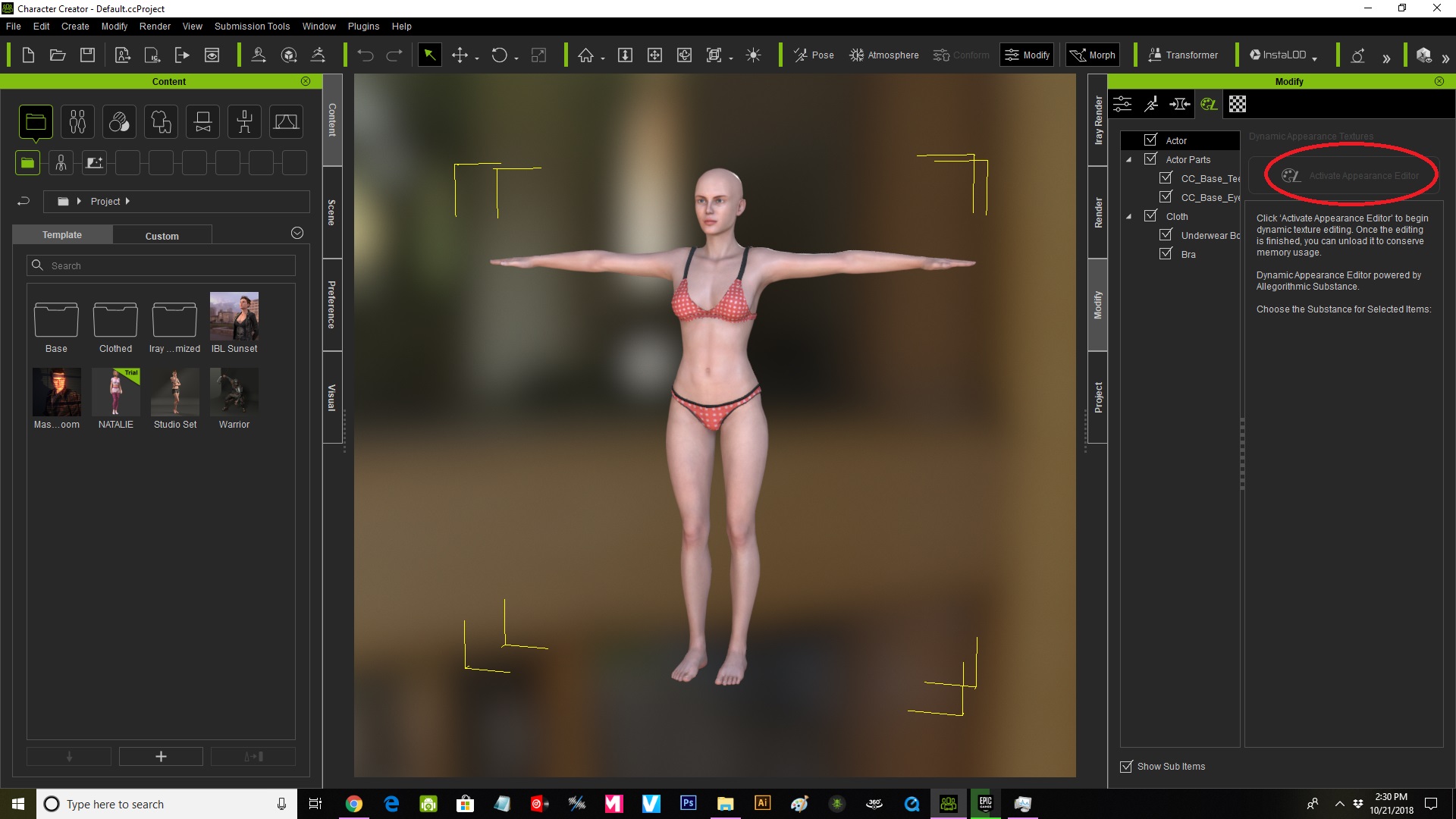Viewport: 1456px width, 819px height.
Task: Open the Scene vertical side tab
Action: (x=332, y=212)
